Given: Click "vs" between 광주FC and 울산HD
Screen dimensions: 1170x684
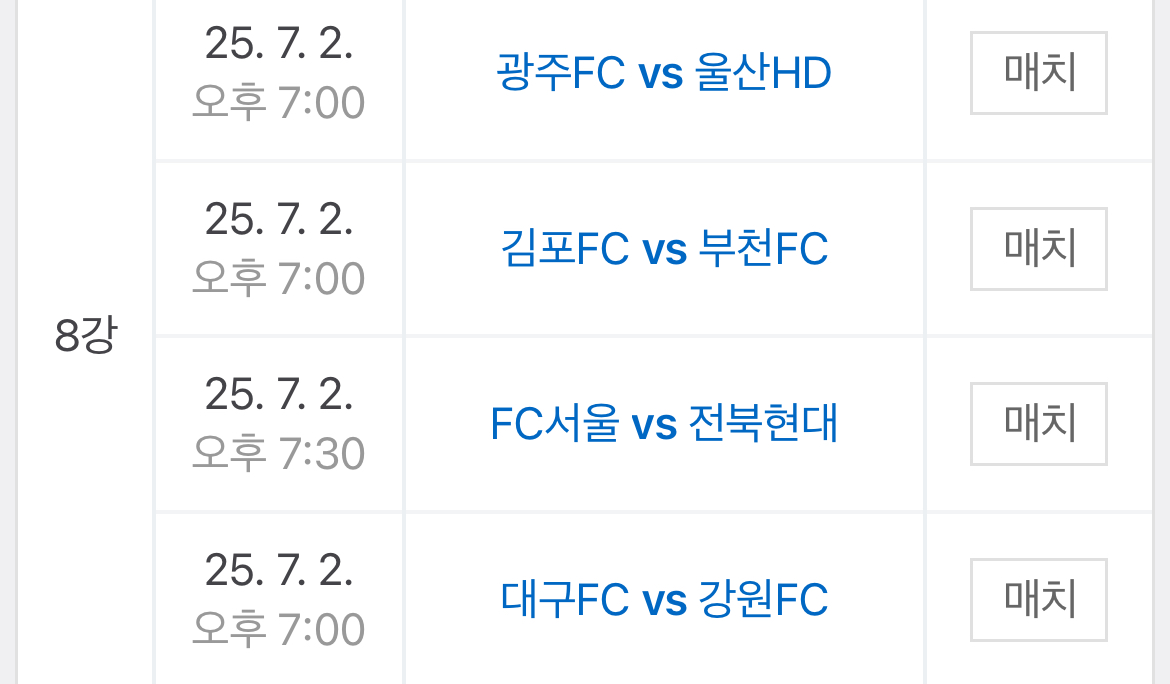Looking at the screenshot, I should (658, 73).
